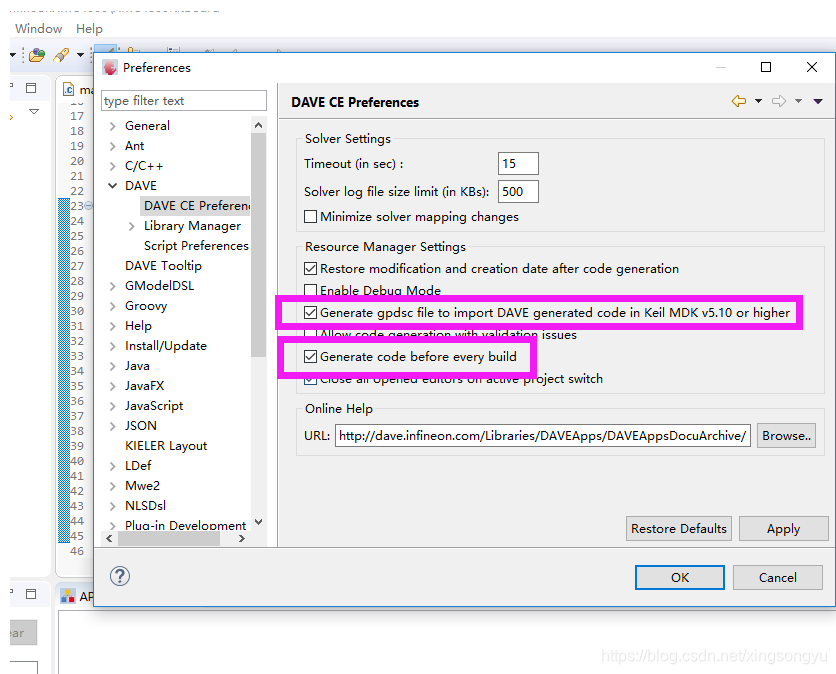Screen dimensions: 836x674
Task: Open the Help menu
Action: point(89,28)
